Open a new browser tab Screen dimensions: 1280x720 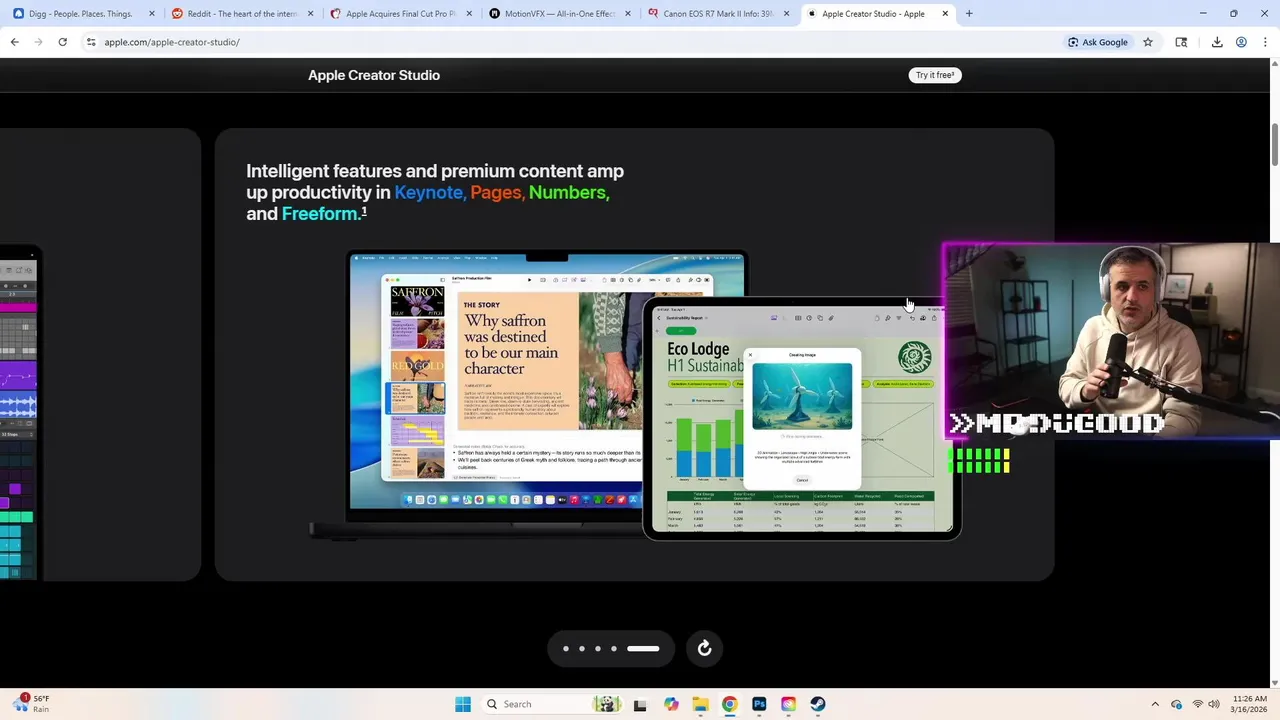969,14
